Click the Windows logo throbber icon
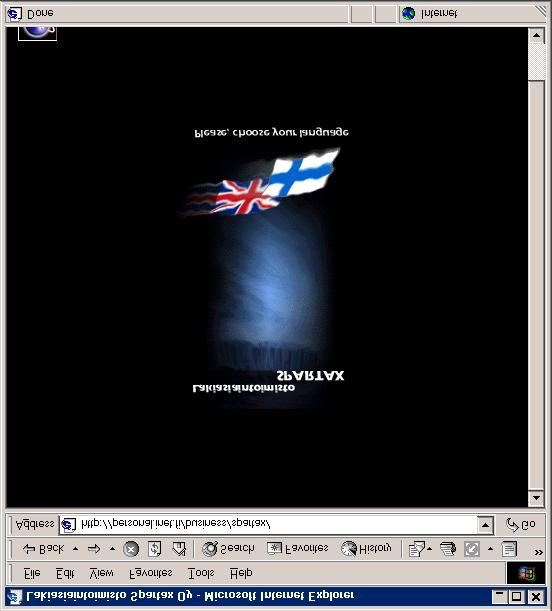This screenshot has height=611, width=552. tap(526, 574)
